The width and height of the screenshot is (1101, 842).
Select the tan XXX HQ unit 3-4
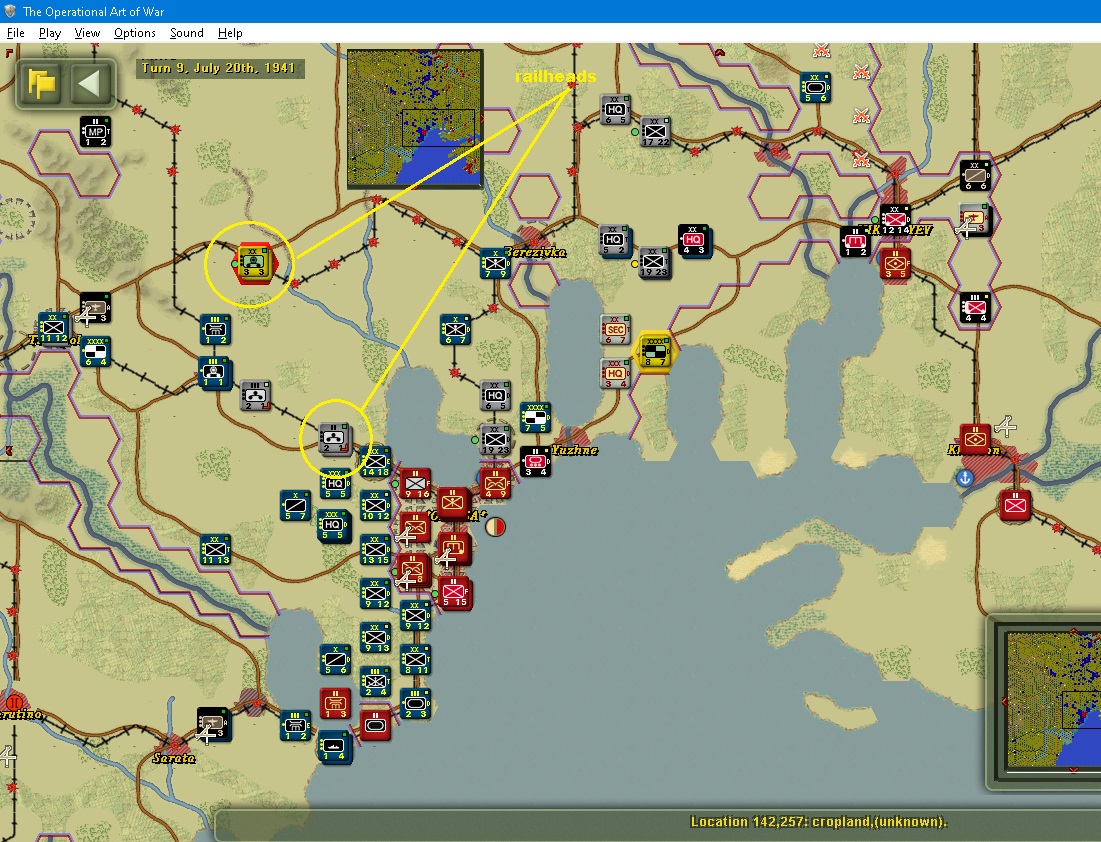coord(615,374)
